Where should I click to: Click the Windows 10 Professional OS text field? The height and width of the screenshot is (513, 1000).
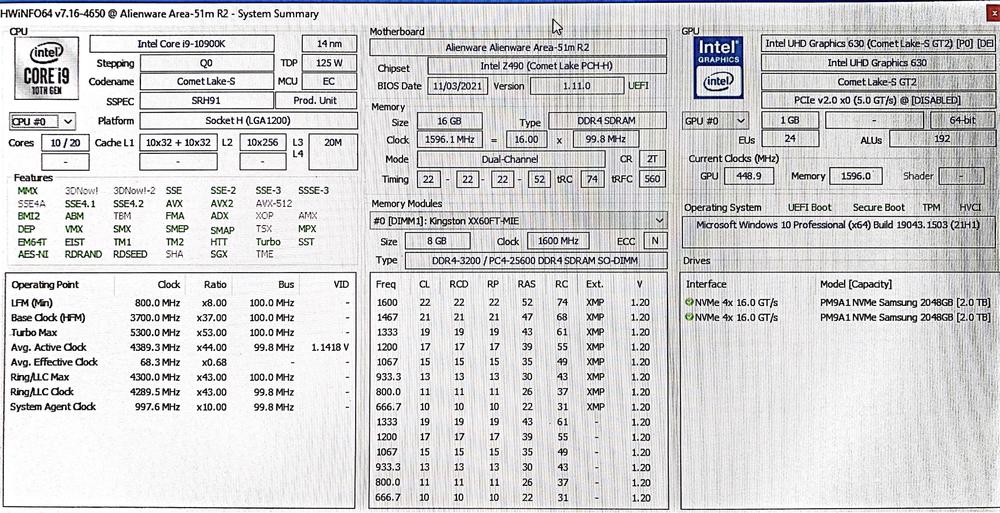837,226
